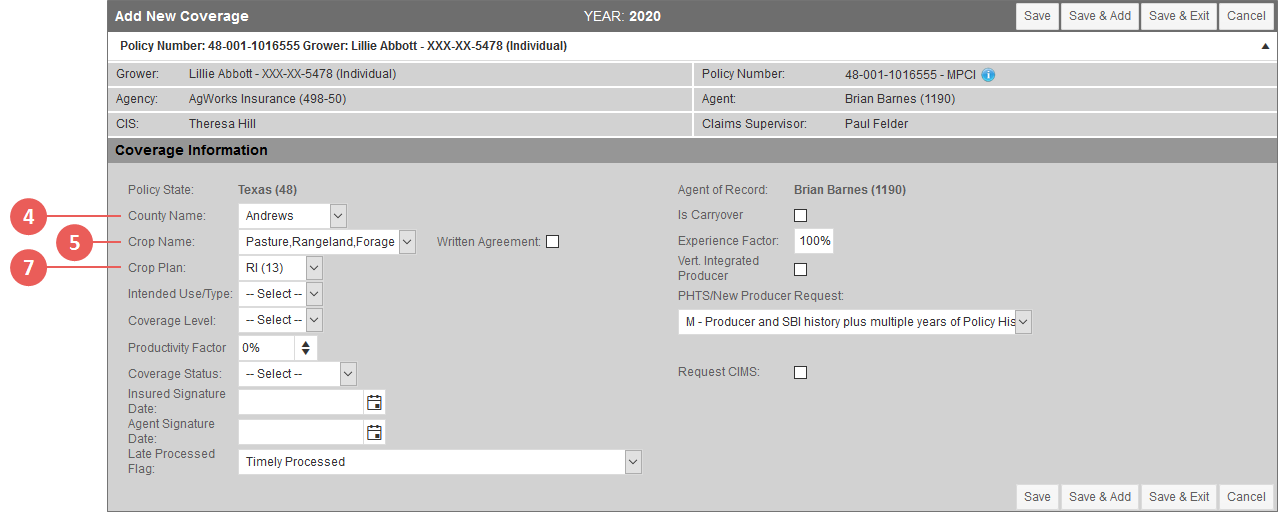Click the bottom Cancel button
This screenshot has width=1278, height=512.
[x=1246, y=497]
